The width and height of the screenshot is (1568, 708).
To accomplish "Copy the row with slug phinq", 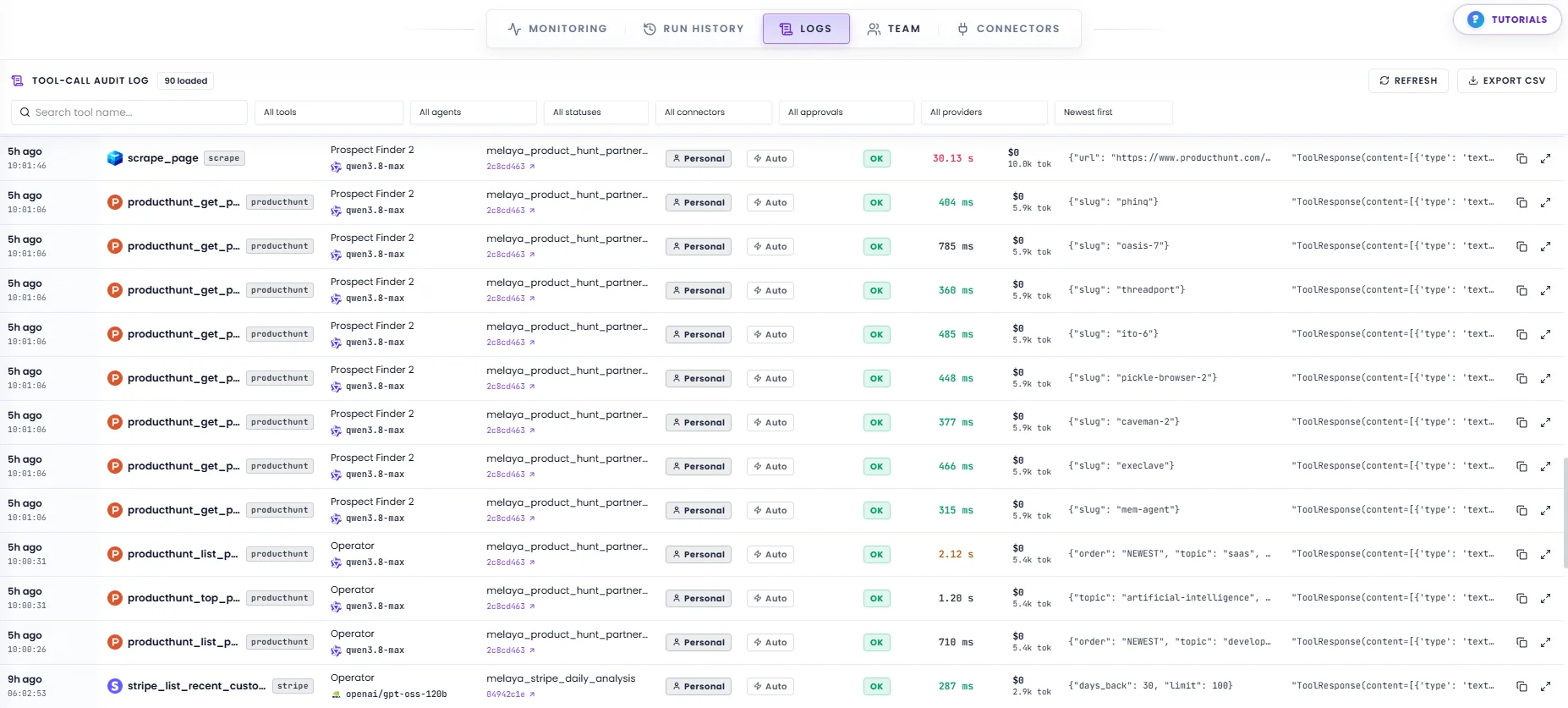I will tap(1521, 202).
